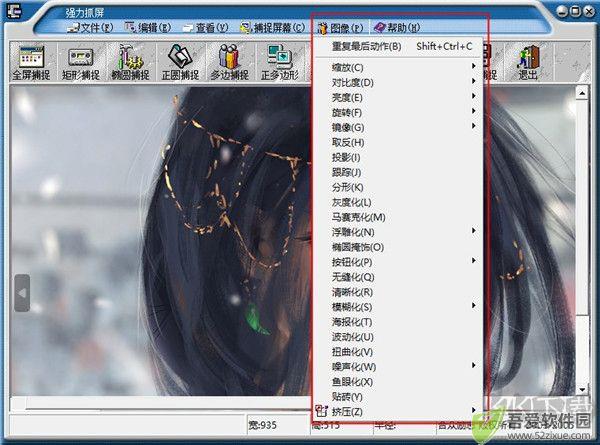Apply 马赛克化(M) mosaic effect
600x445 pixels.
398,217
